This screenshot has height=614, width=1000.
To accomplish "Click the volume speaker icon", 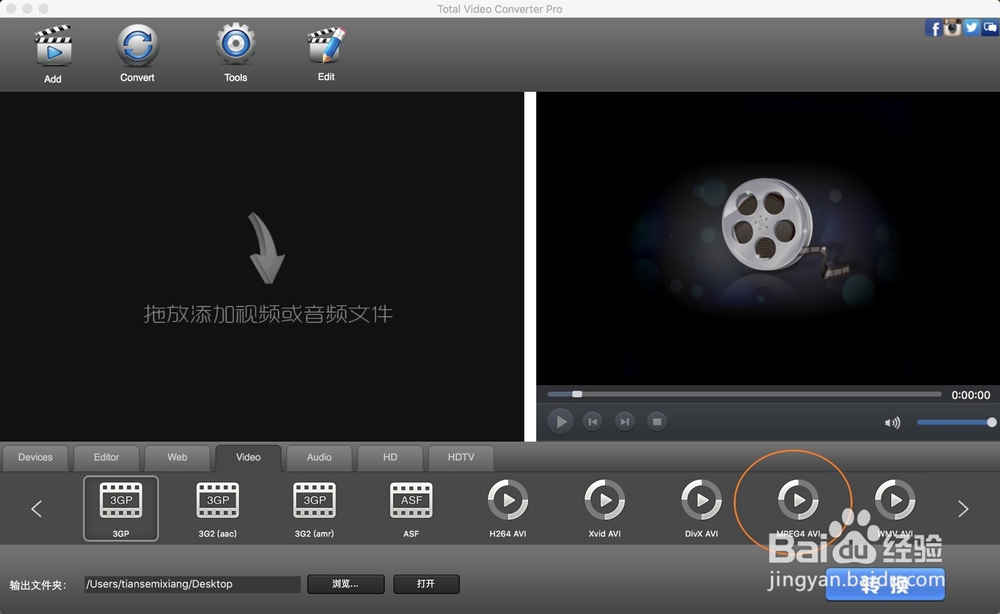I will [892, 423].
